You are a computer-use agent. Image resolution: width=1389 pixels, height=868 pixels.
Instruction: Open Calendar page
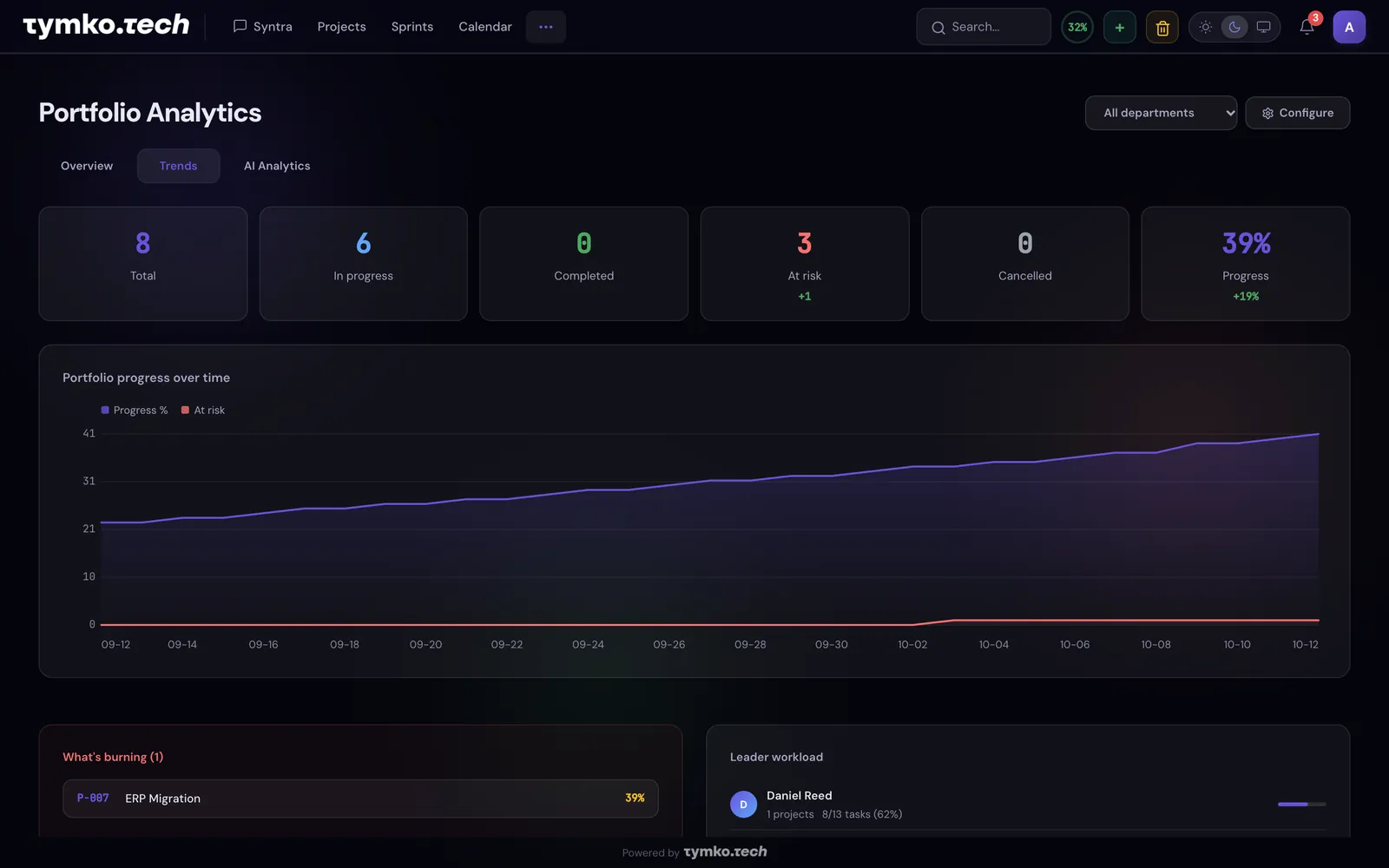pos(484,27)
